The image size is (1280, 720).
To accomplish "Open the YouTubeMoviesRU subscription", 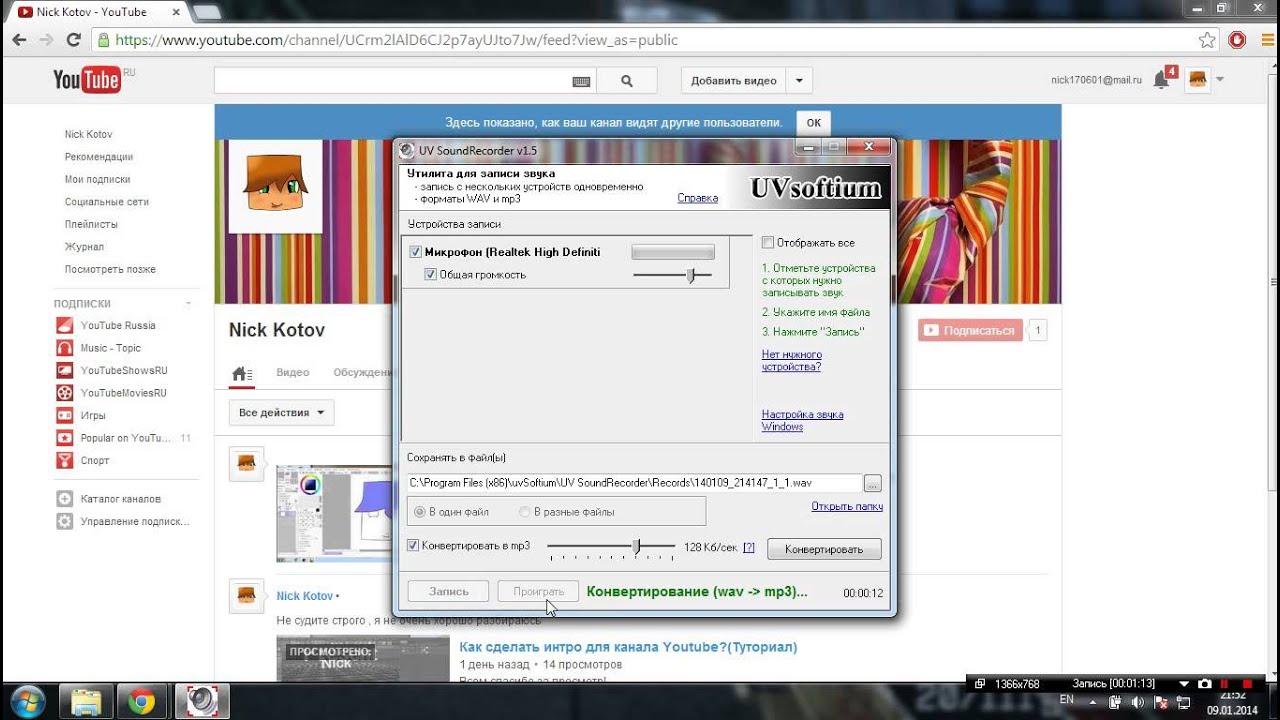I will point(124,393).
